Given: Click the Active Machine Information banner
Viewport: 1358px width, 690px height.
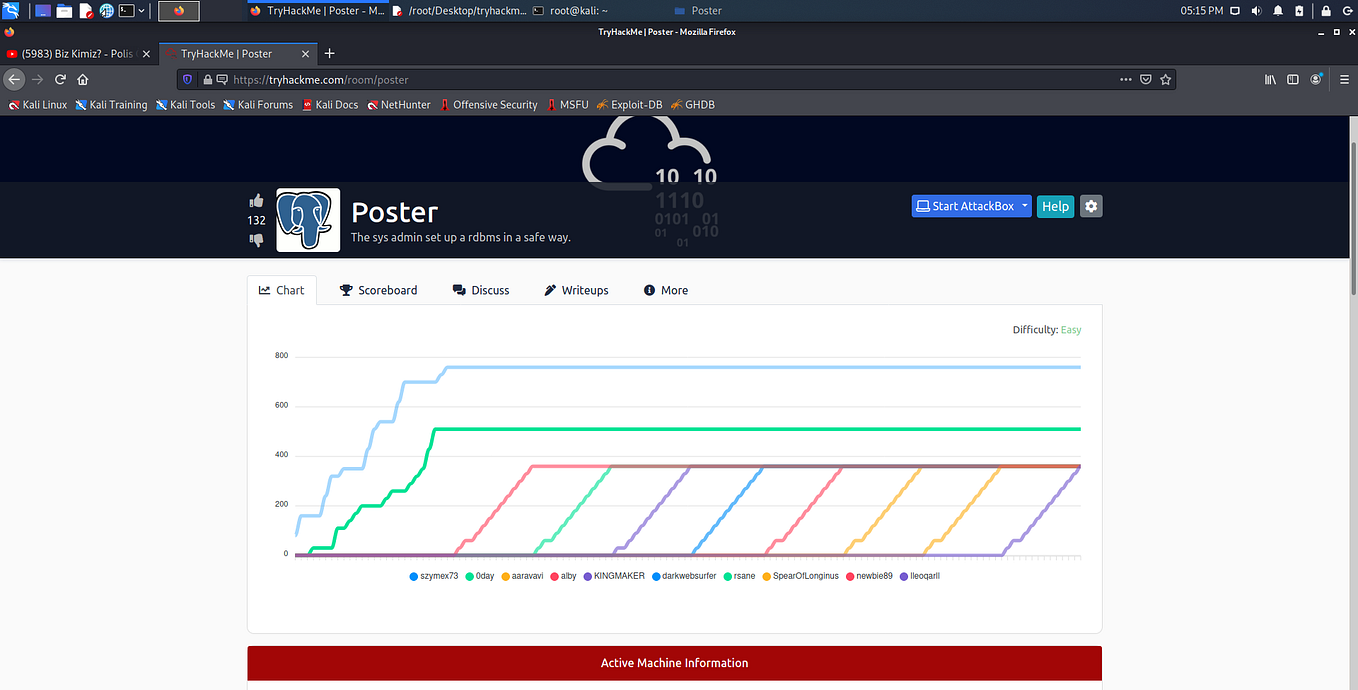Looking at the screenshot, I should click(674, 662).
